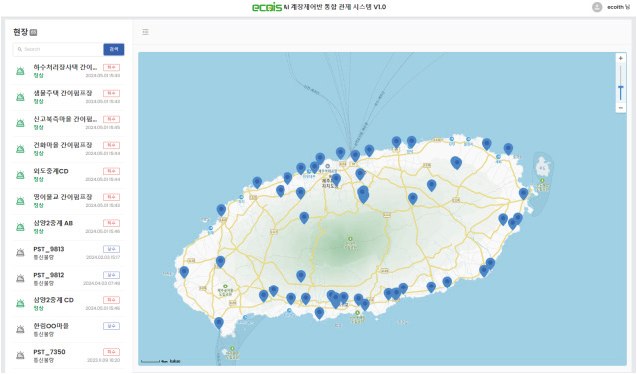
Task: Click the blue search button
Action: click(x=114, y=49)
